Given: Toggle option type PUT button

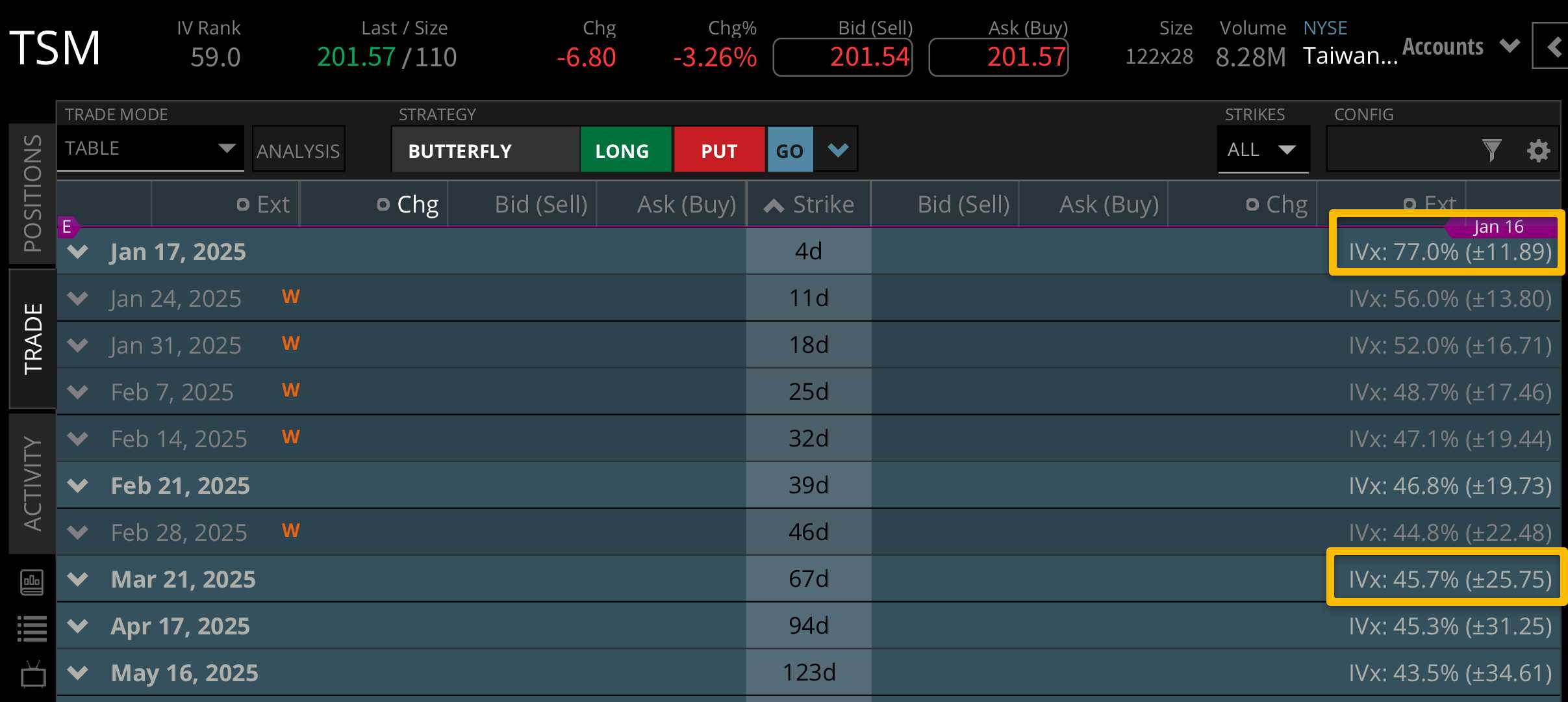Looking at the screenshot, I should 719,150.
